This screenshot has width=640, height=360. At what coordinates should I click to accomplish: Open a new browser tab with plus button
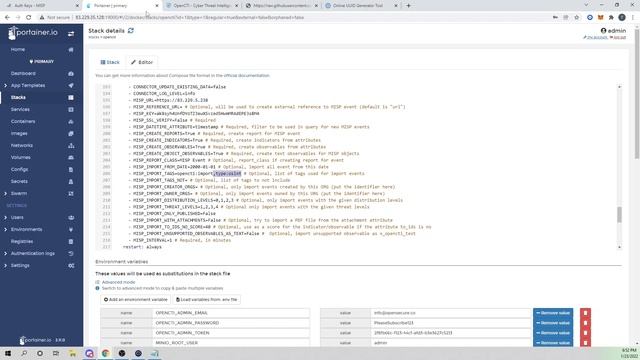pos(408,6)
